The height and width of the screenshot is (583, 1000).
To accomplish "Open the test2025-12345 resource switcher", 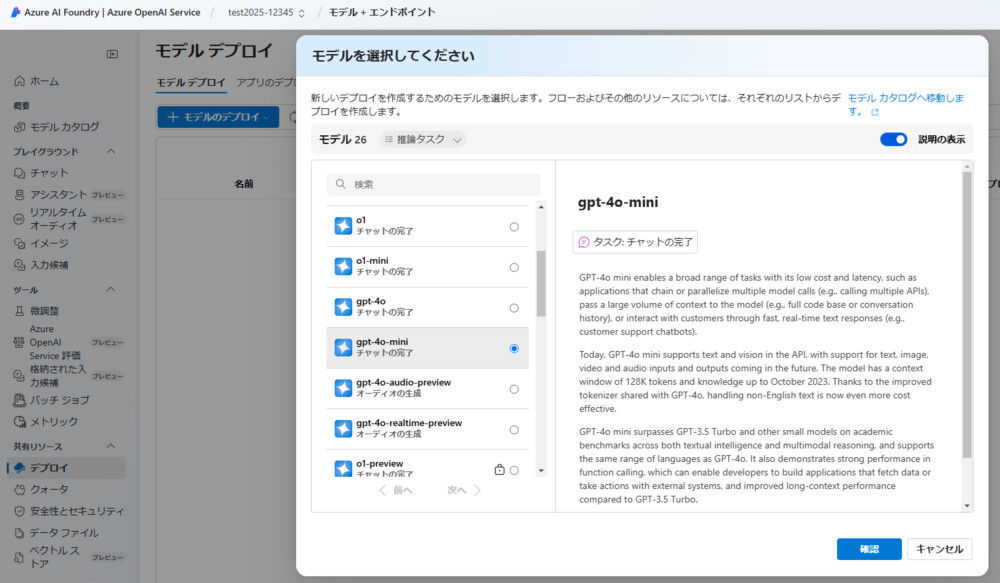I will click(x=266, y=12).
